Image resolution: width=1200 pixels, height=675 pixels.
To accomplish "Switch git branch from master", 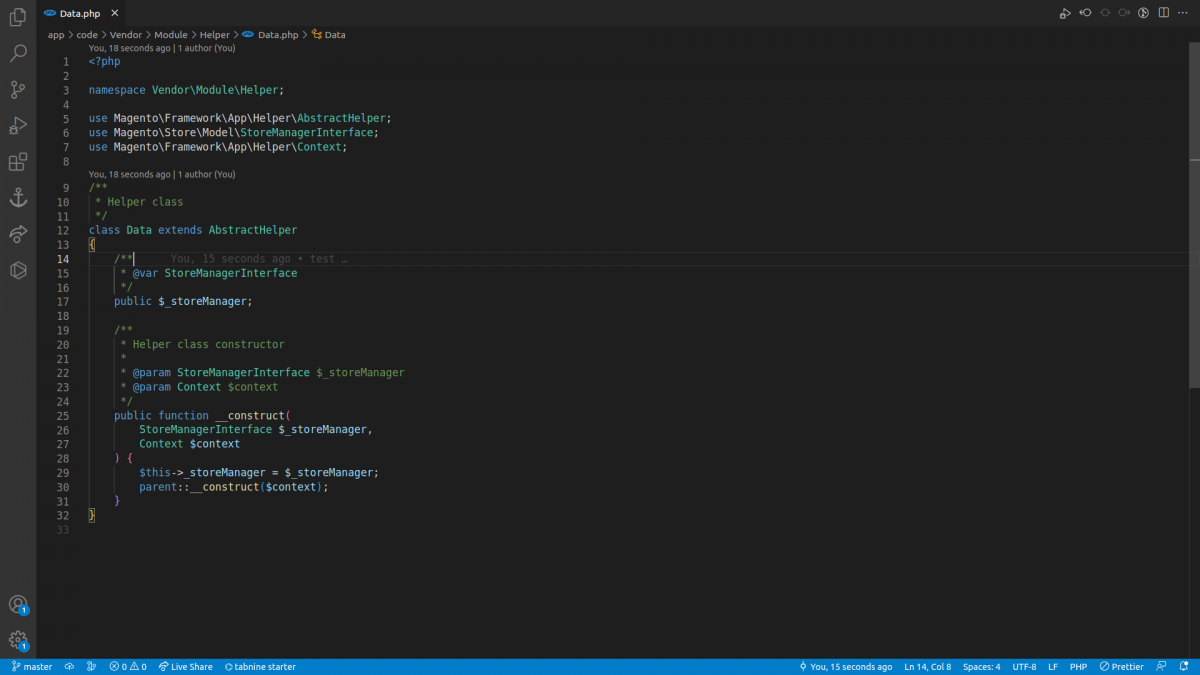I will pos(31,666).
